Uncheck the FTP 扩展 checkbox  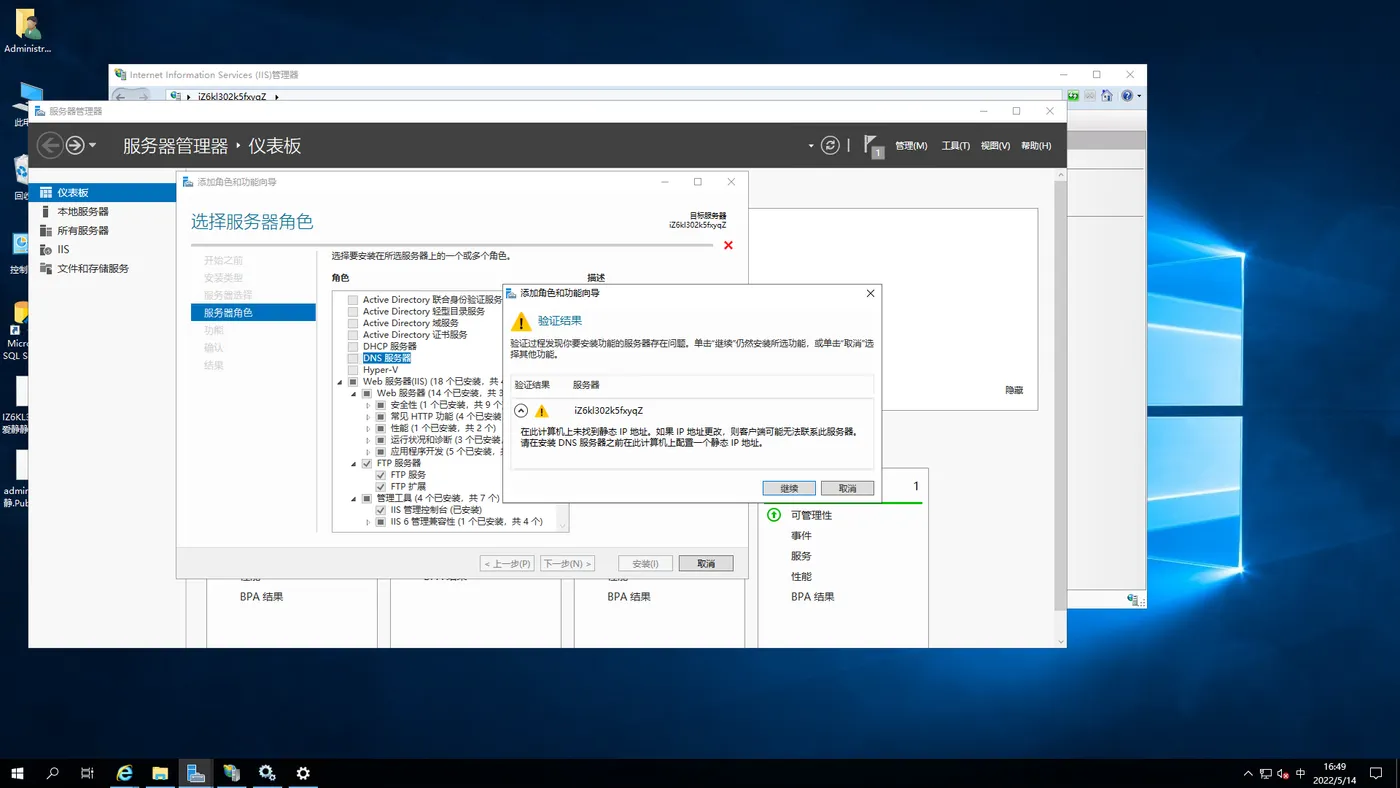[380, 486]
